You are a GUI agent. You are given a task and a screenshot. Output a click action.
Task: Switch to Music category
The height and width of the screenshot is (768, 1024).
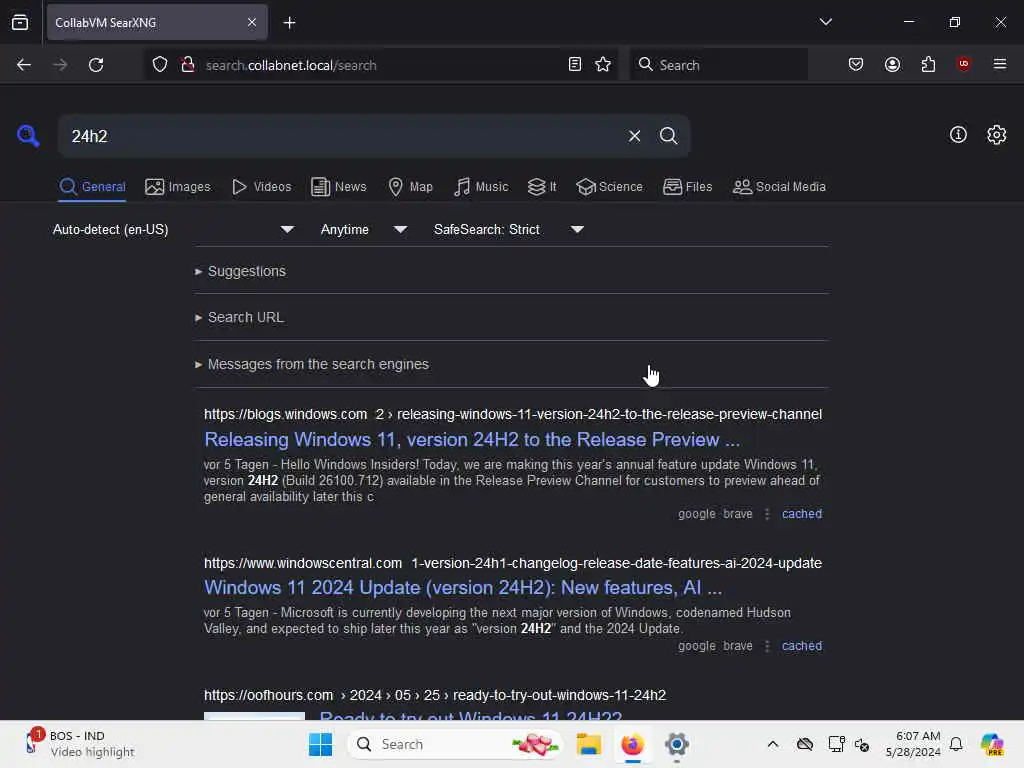(481, 187)
